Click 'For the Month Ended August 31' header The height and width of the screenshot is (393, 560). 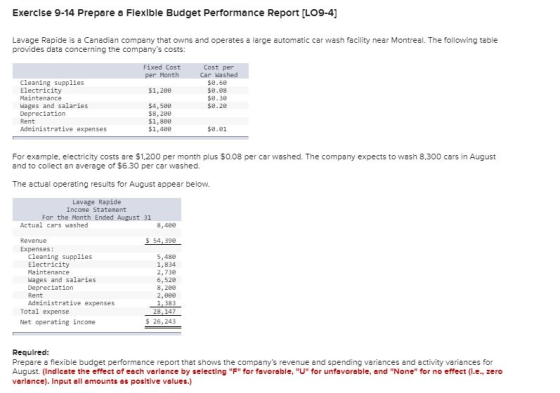(96, 218)
